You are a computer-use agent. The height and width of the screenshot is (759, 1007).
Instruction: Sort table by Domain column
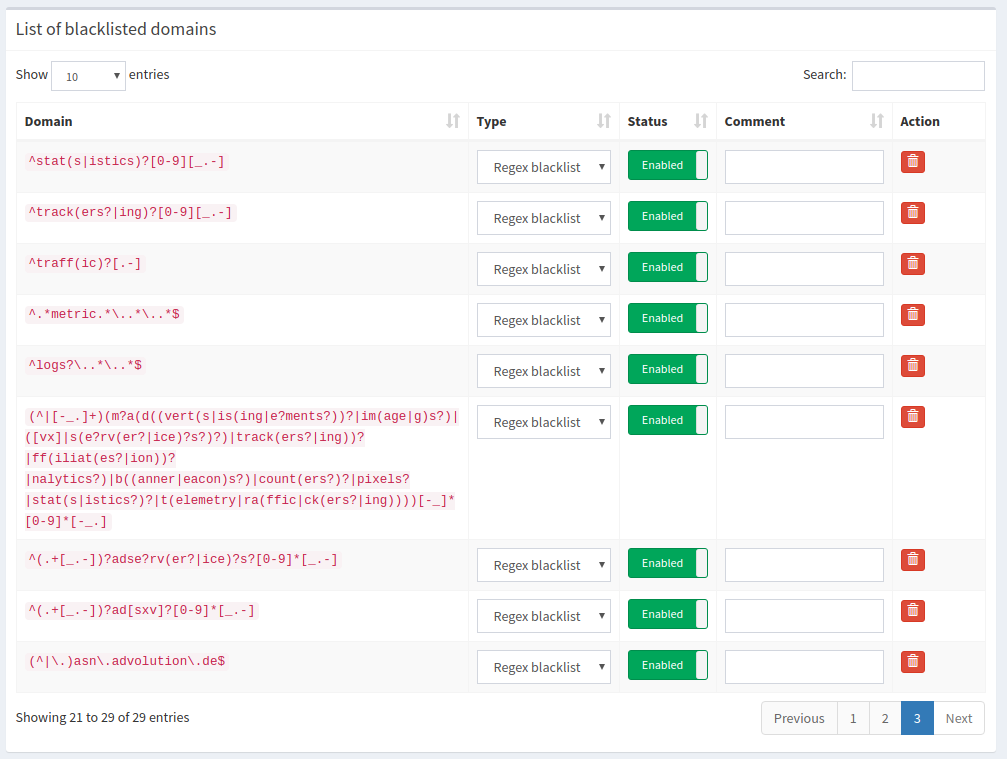(242, 121)
